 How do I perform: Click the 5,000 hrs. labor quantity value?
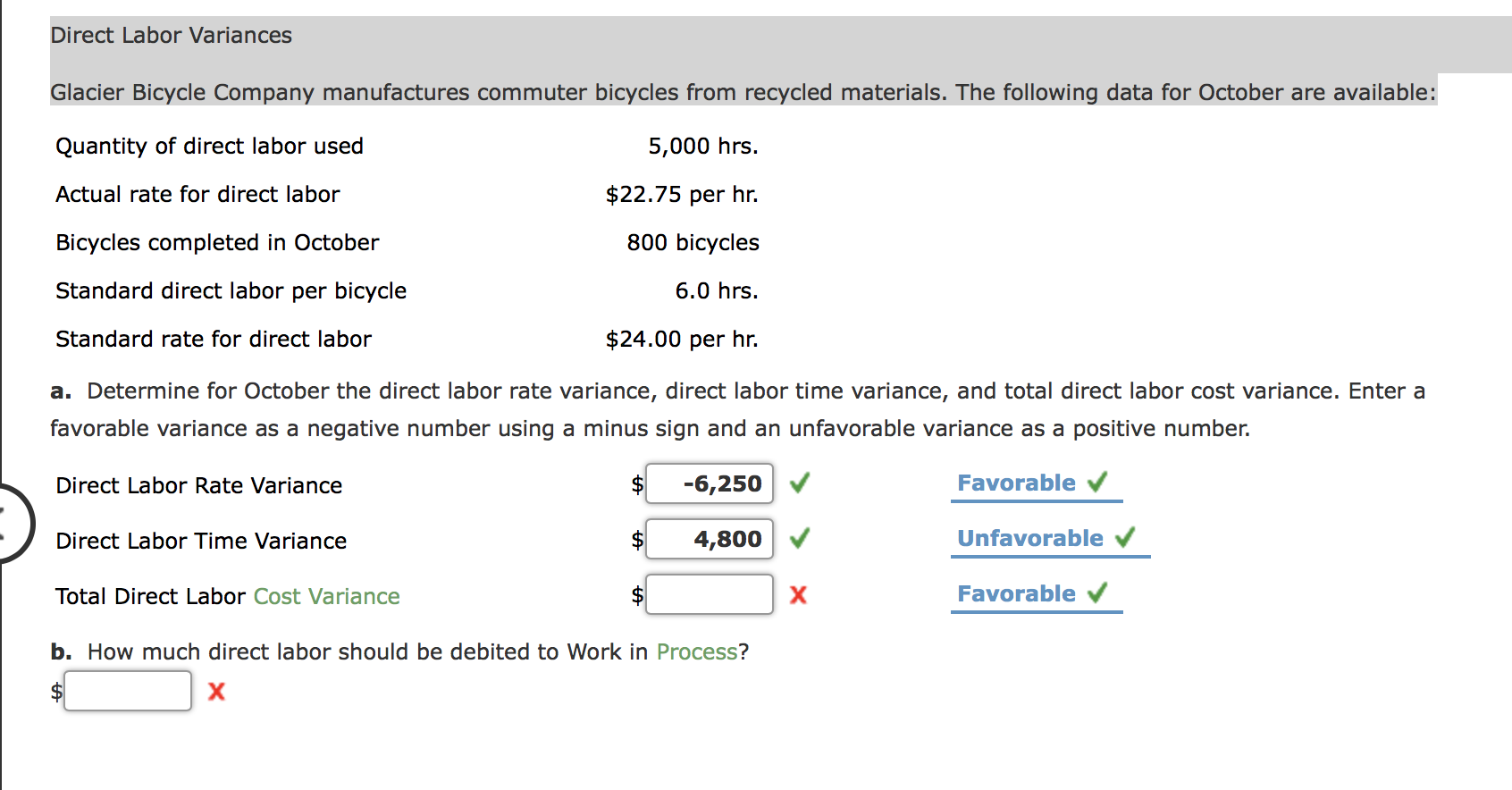[702, 147]
